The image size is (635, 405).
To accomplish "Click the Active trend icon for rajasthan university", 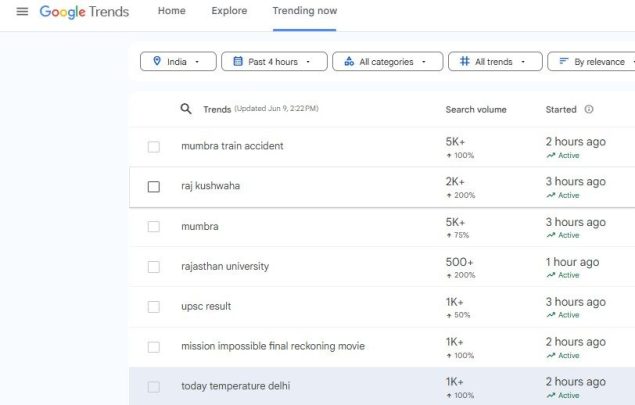I will [x=551, y=275].
